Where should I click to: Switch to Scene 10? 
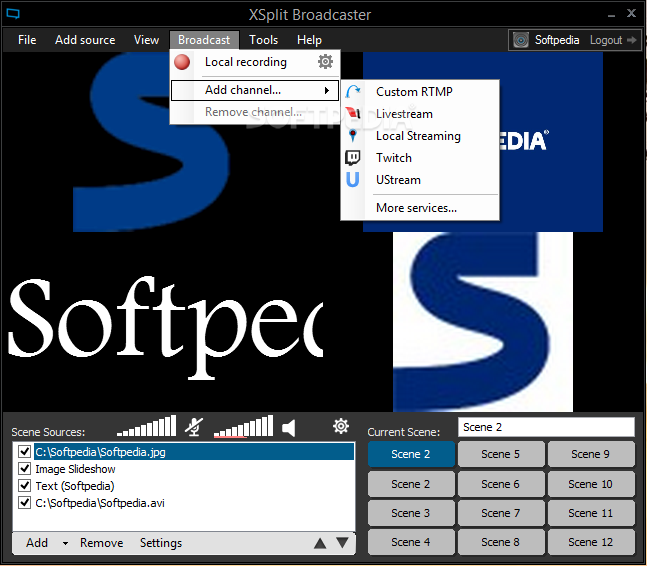pos(591,483)
